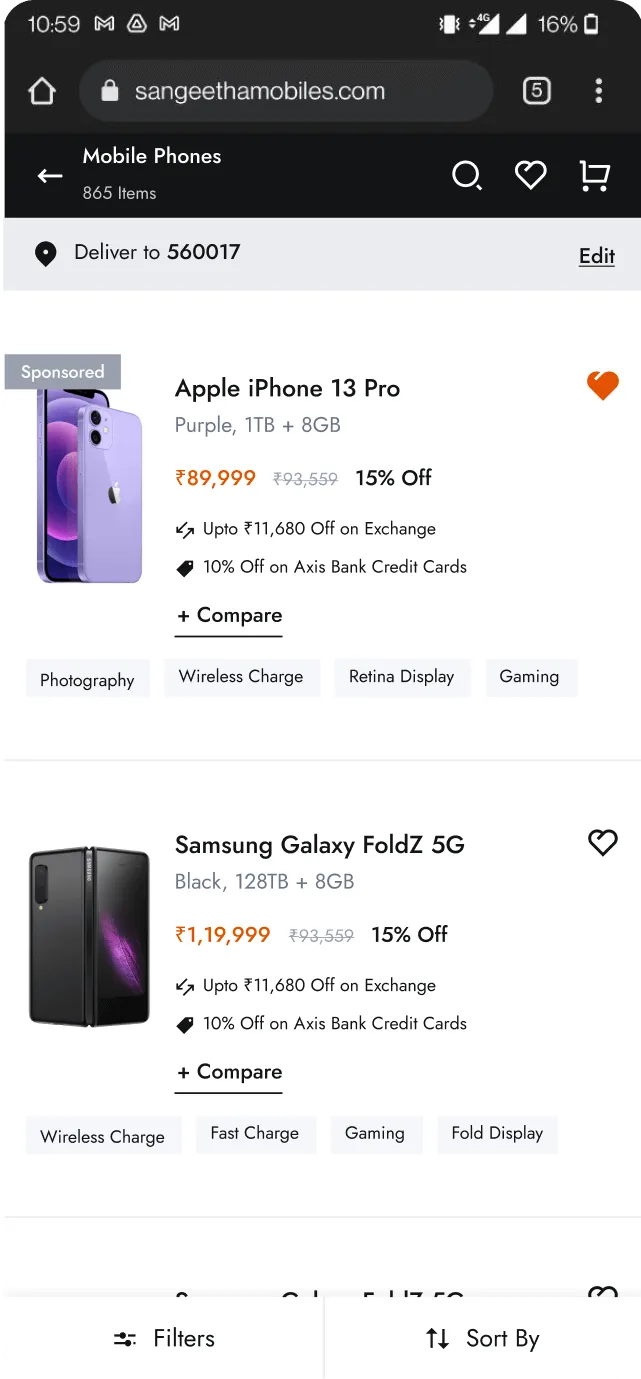The height and width of the screenshot is (1379, 641).
Task: Select the Fold Display feature tag
Action: (497, 1134)
